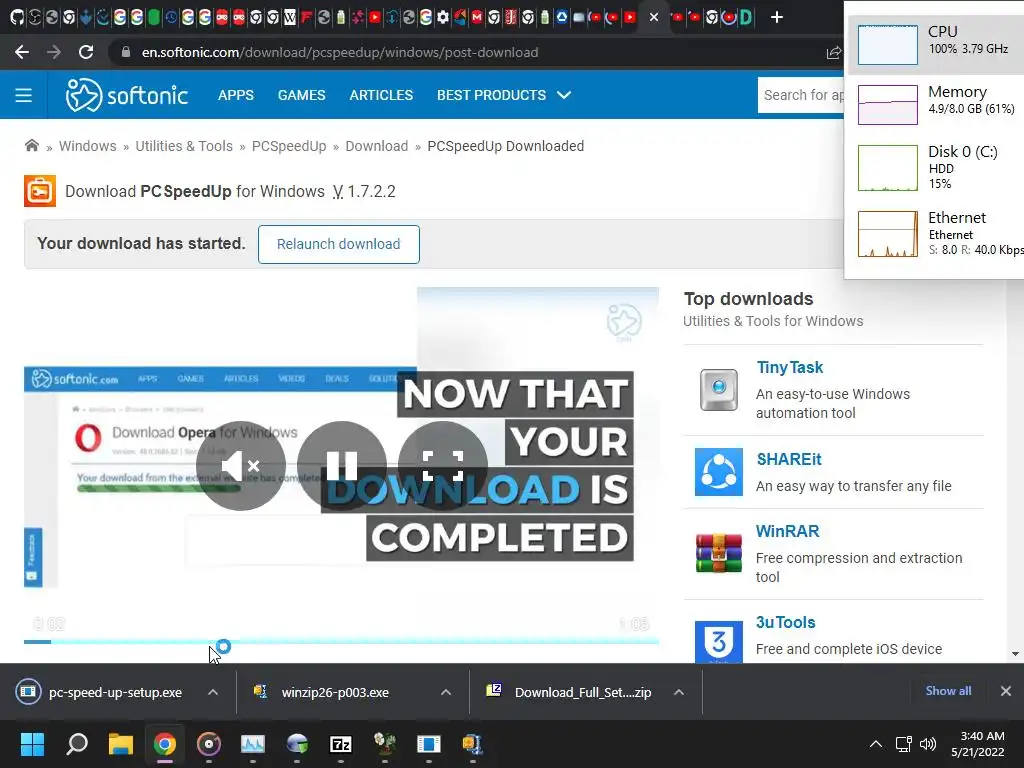Click the home icon in breadcrumbs
The image size is (1024, 768).
click(31, 146)
